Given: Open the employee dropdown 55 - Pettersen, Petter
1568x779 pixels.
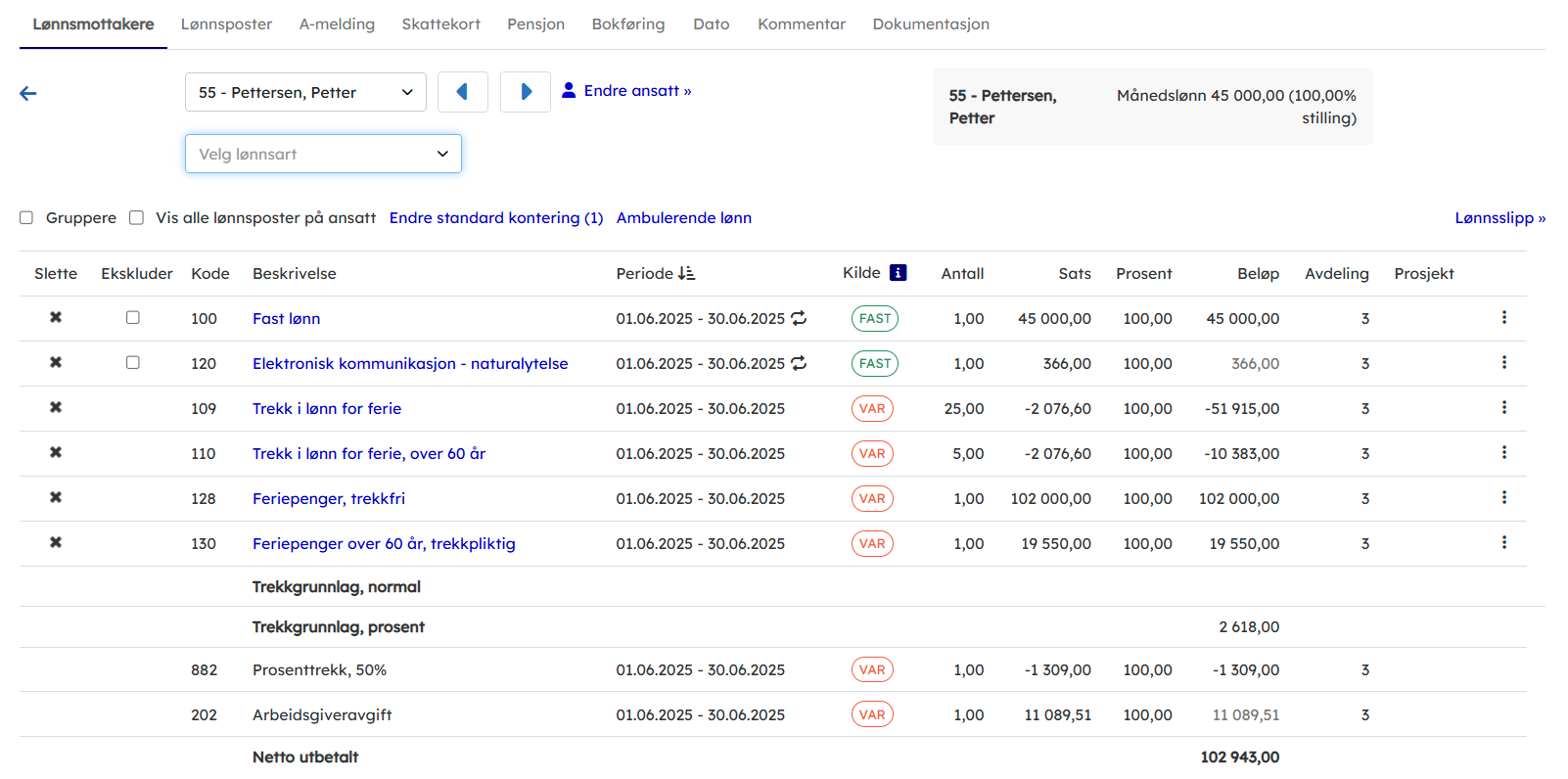Looking at the screenshot, I should point(305,93).
